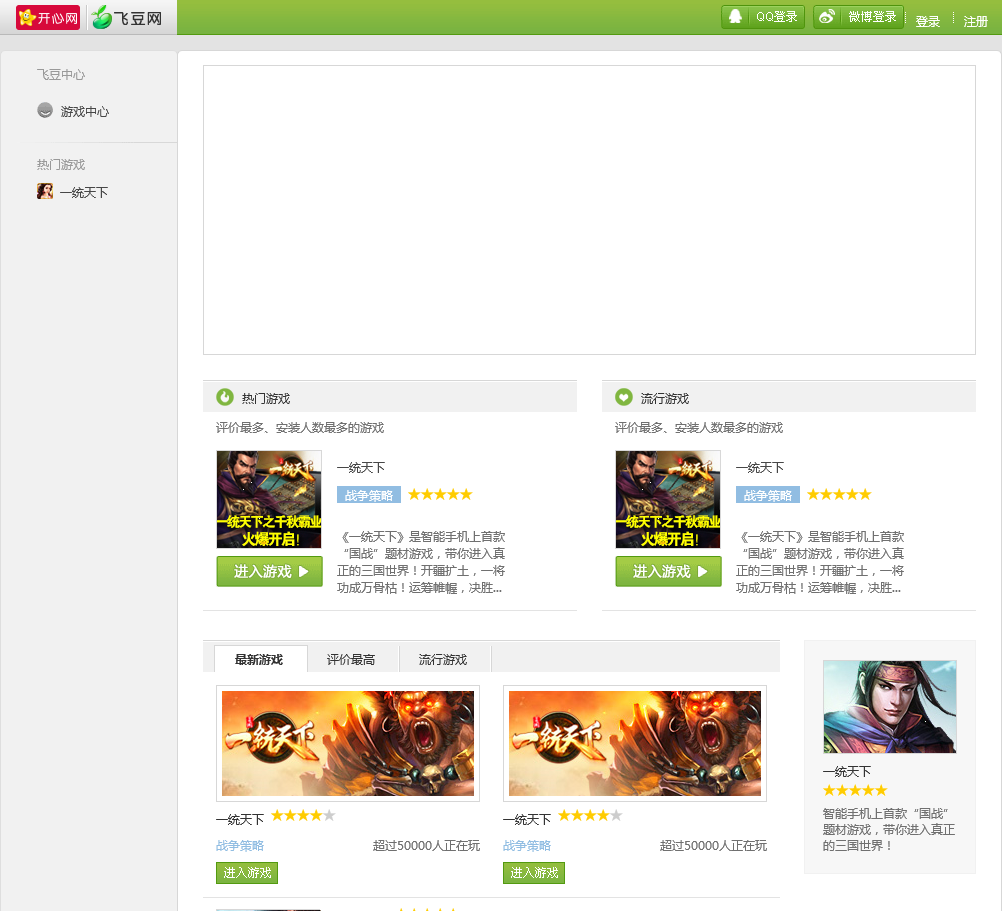
Task: Open the first 一统天下 banner image in 最新游戏
Action: 348,744
